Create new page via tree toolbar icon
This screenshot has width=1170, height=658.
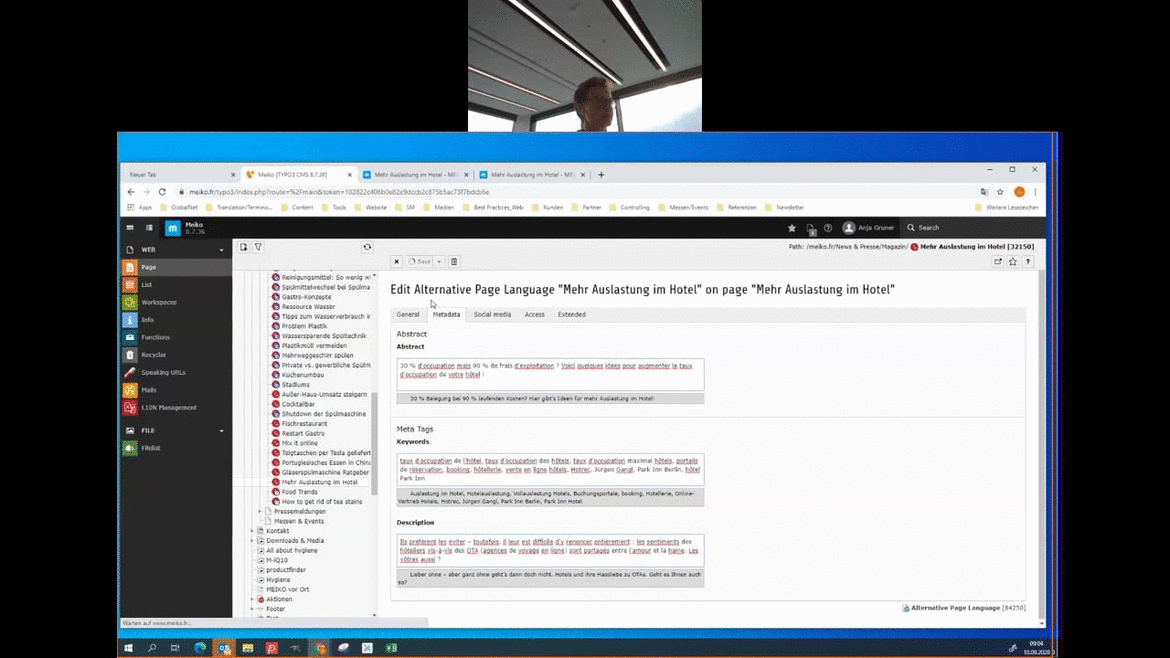243,247
